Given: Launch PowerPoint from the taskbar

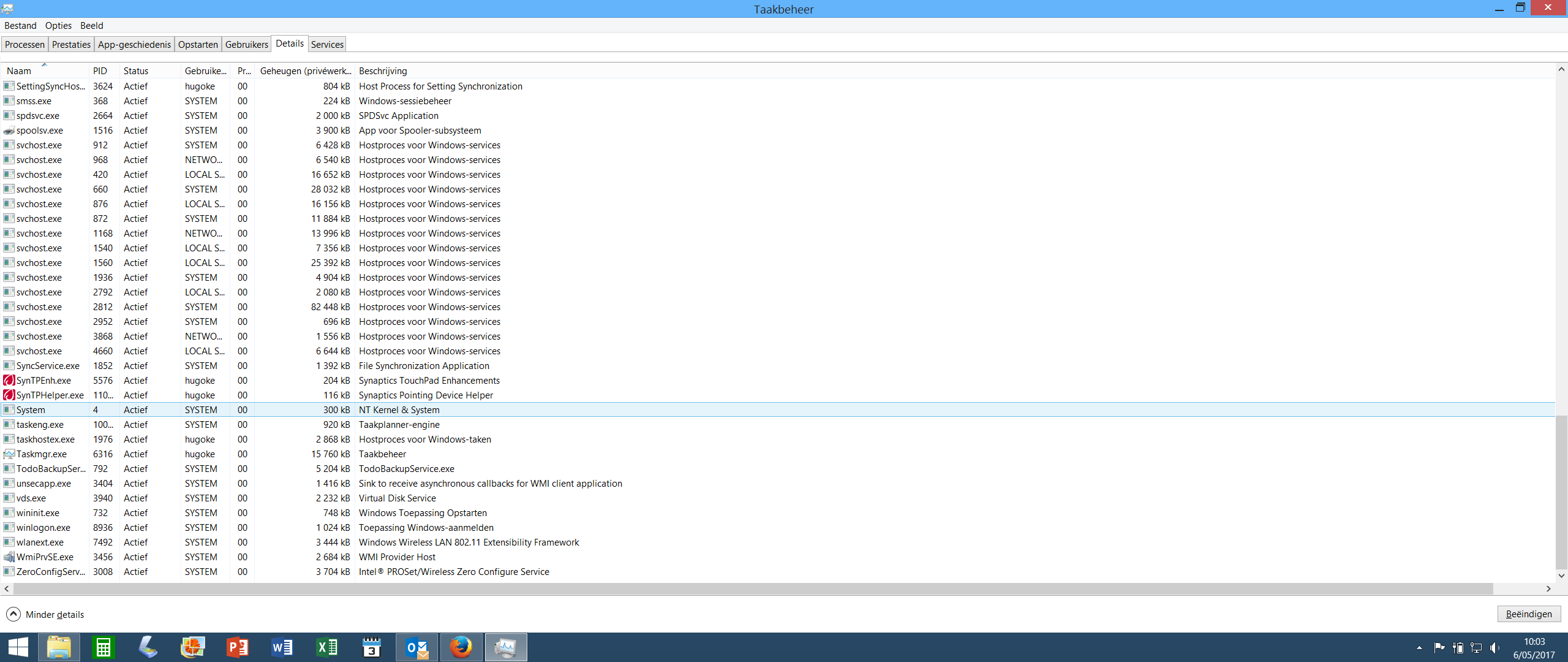Looking at the screenshot, I should pos(237,647).
